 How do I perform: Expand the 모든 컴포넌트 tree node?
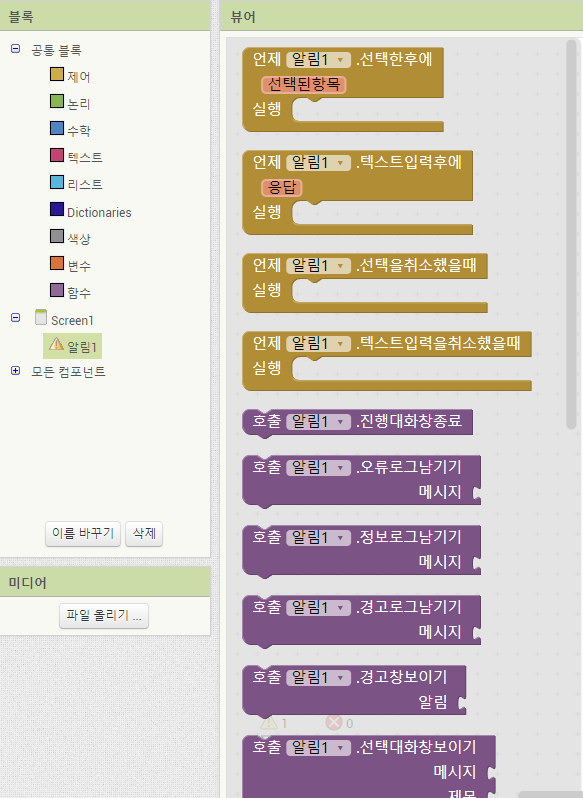point(16,370)
